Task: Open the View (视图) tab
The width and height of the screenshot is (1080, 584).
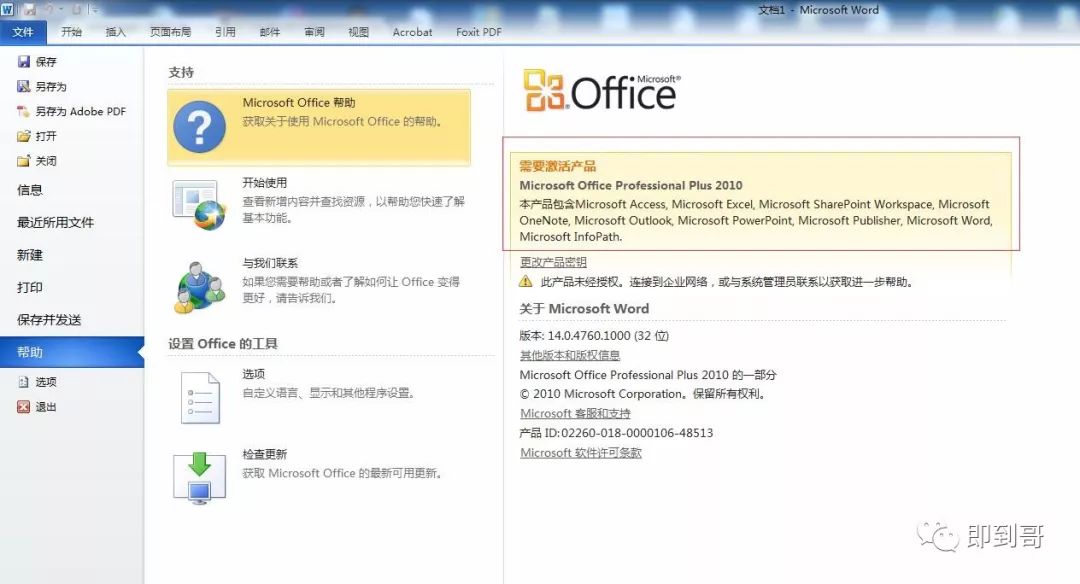Action: tap(358, 32)
